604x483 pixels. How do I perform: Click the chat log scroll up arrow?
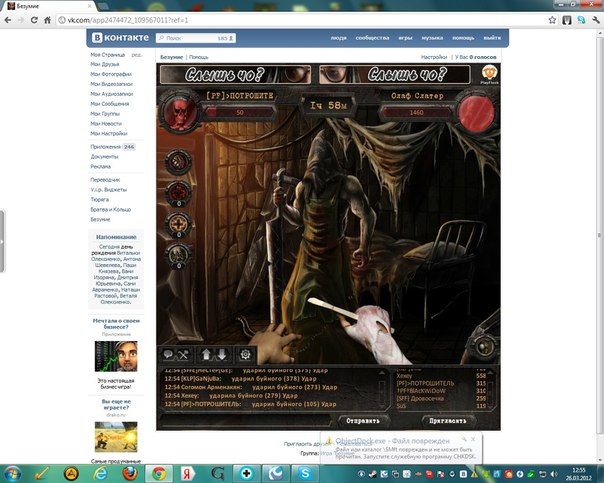coord(382,372)
